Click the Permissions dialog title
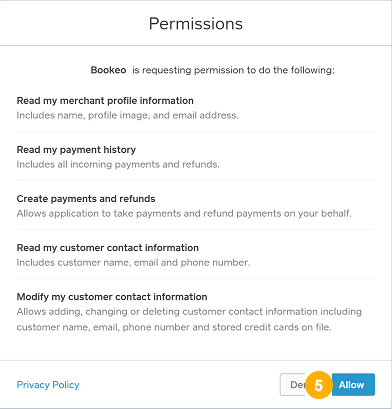The height and width of the screenshot is (409, 392). 196,24
